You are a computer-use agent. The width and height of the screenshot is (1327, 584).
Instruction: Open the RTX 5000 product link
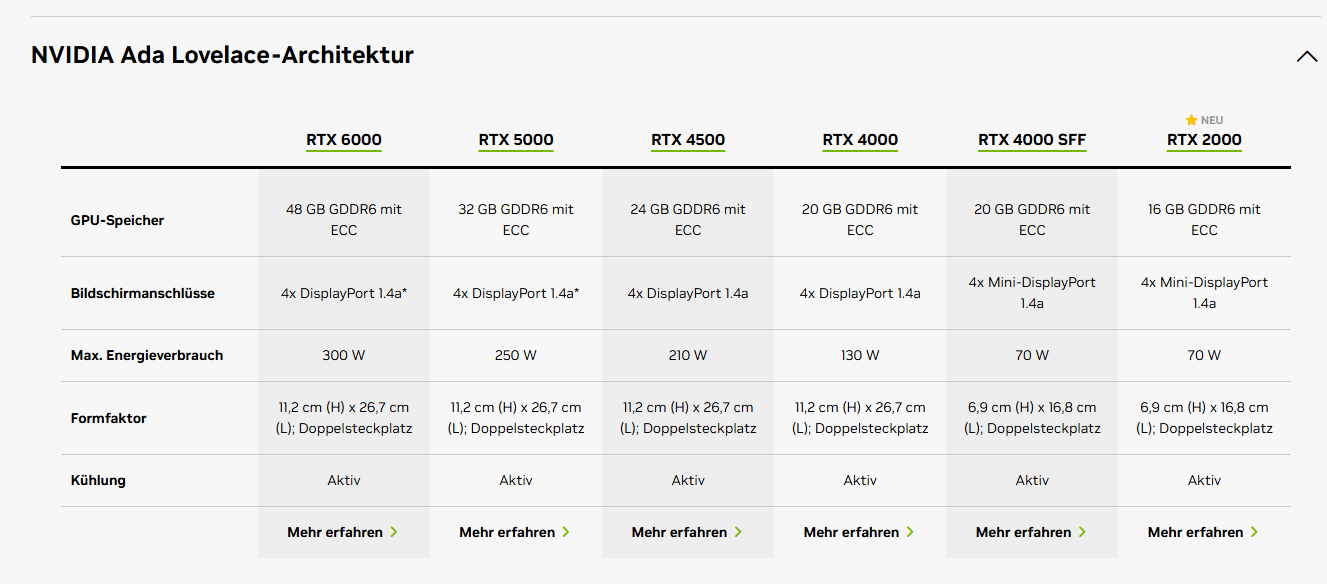[516, 140]
